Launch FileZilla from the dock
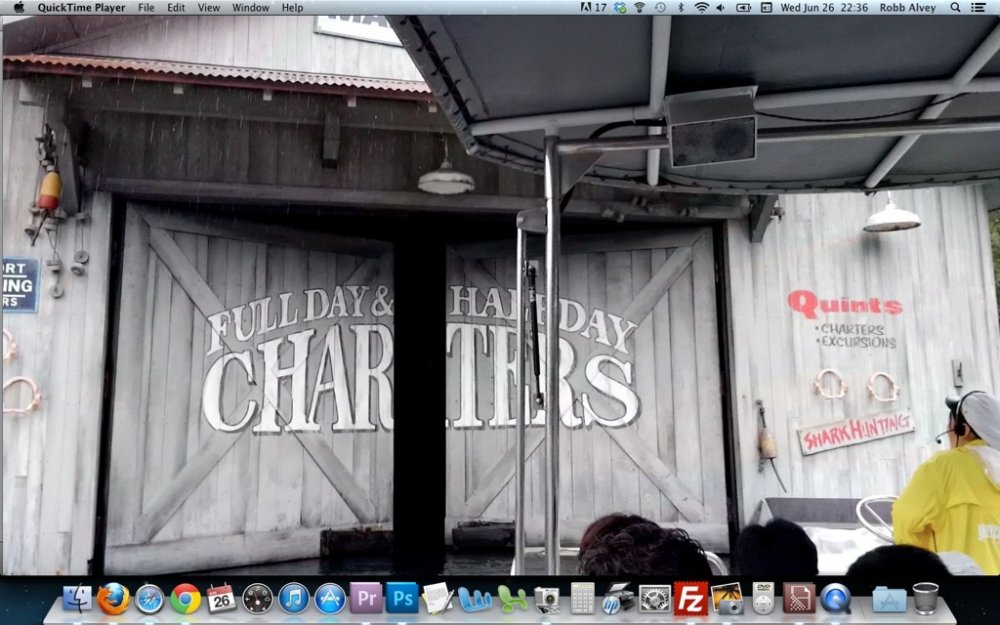The height and width of the screenshot is (625, 1000). click(x=690, y=598)
